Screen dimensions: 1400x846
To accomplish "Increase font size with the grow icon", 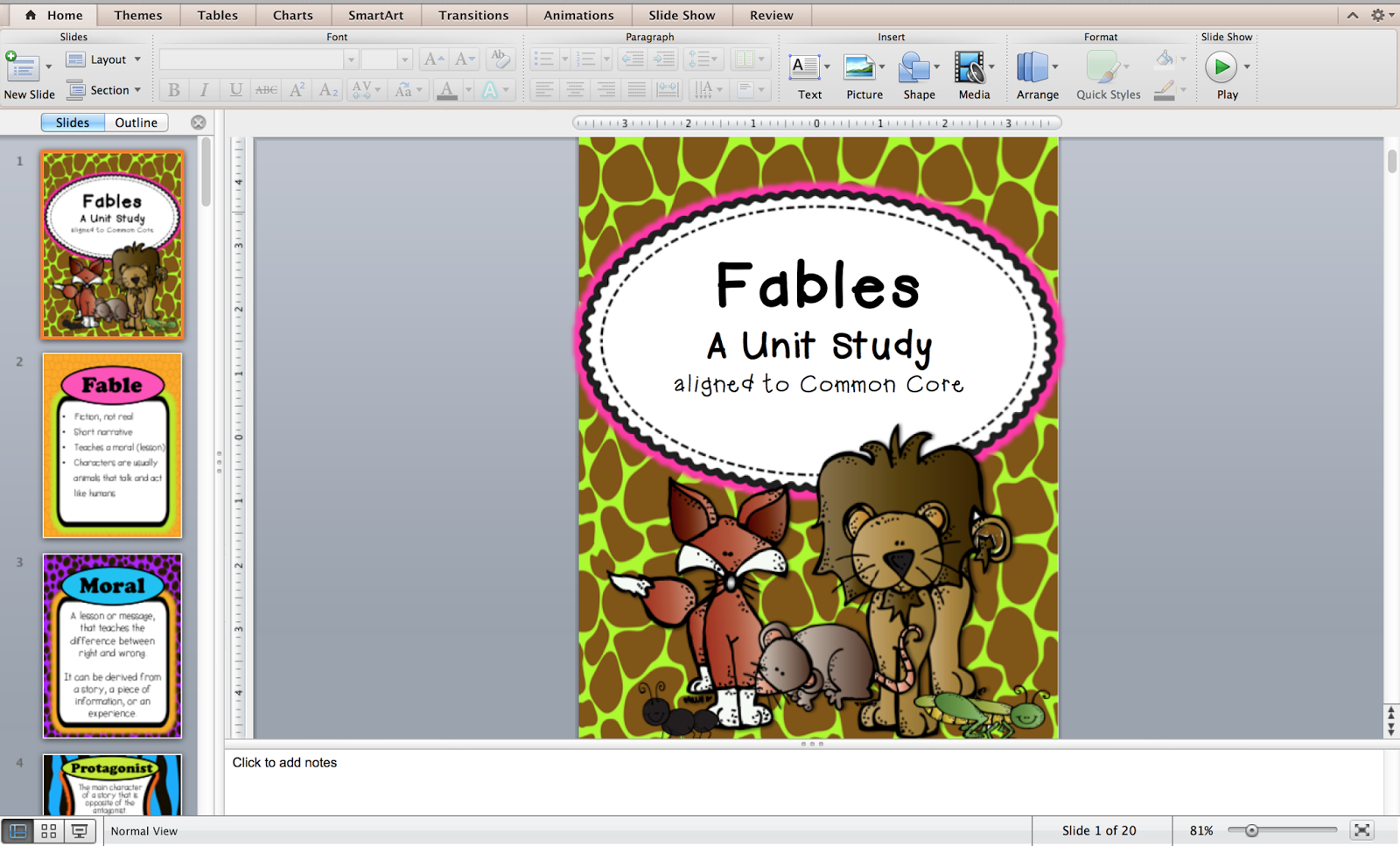I will click(434, 59).
